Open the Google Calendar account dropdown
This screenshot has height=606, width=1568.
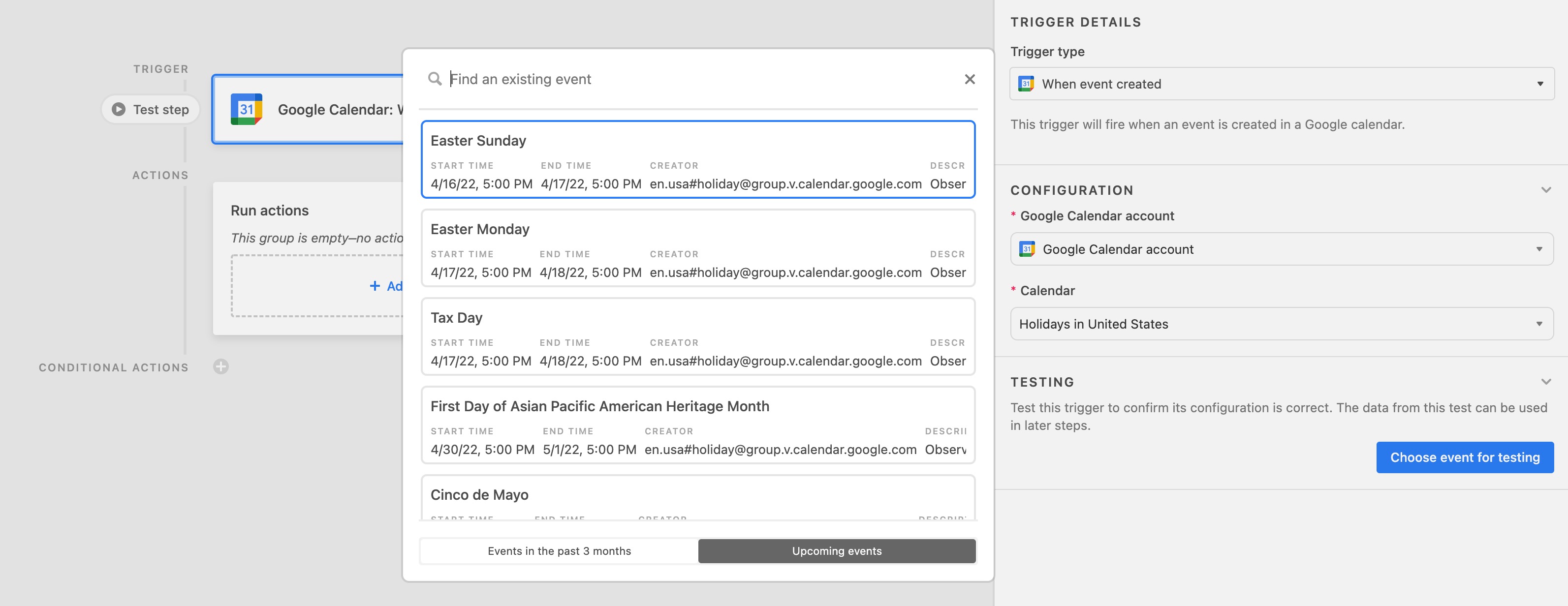pyautogui.click(x=1282, y=249)
